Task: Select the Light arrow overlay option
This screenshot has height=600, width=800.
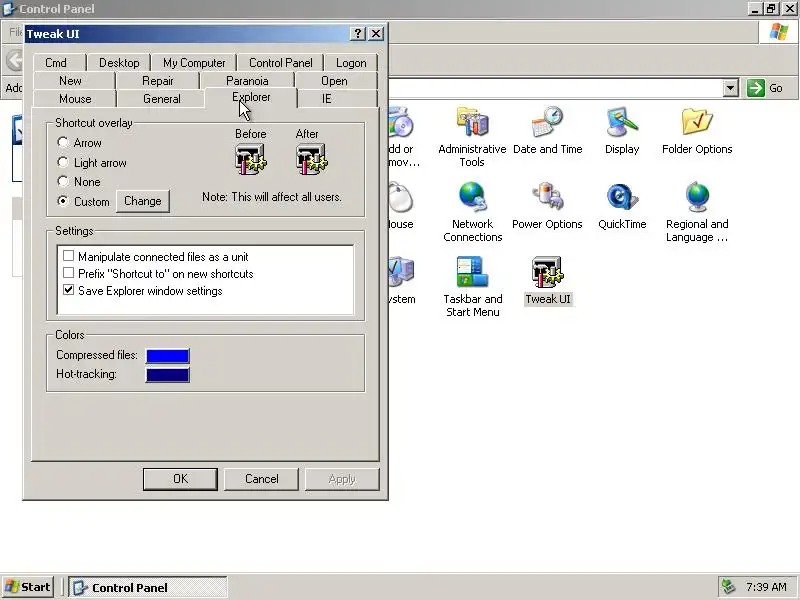Action: (x=63, y=163)
